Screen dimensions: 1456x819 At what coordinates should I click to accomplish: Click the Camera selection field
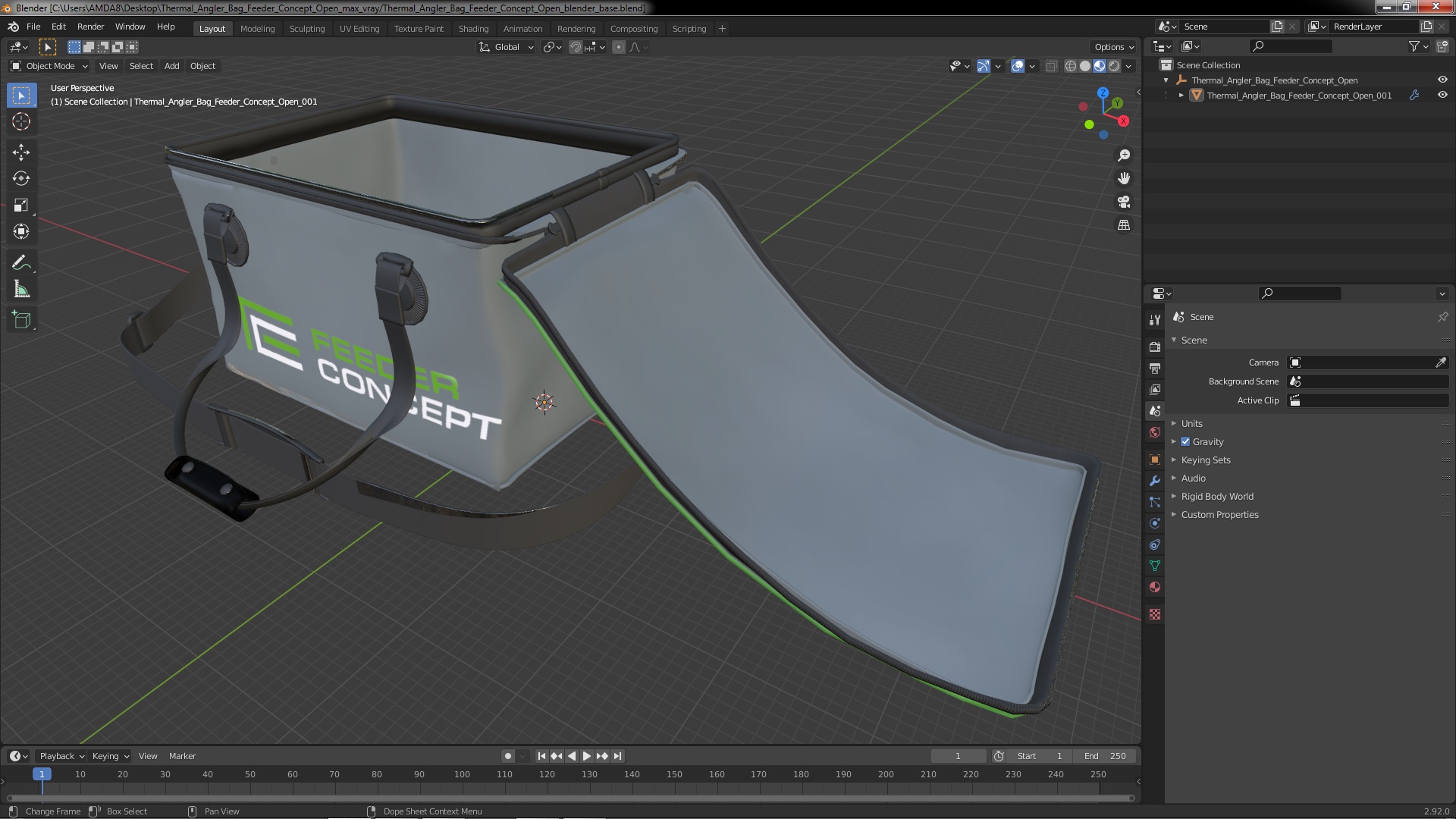coord(1361,362)
